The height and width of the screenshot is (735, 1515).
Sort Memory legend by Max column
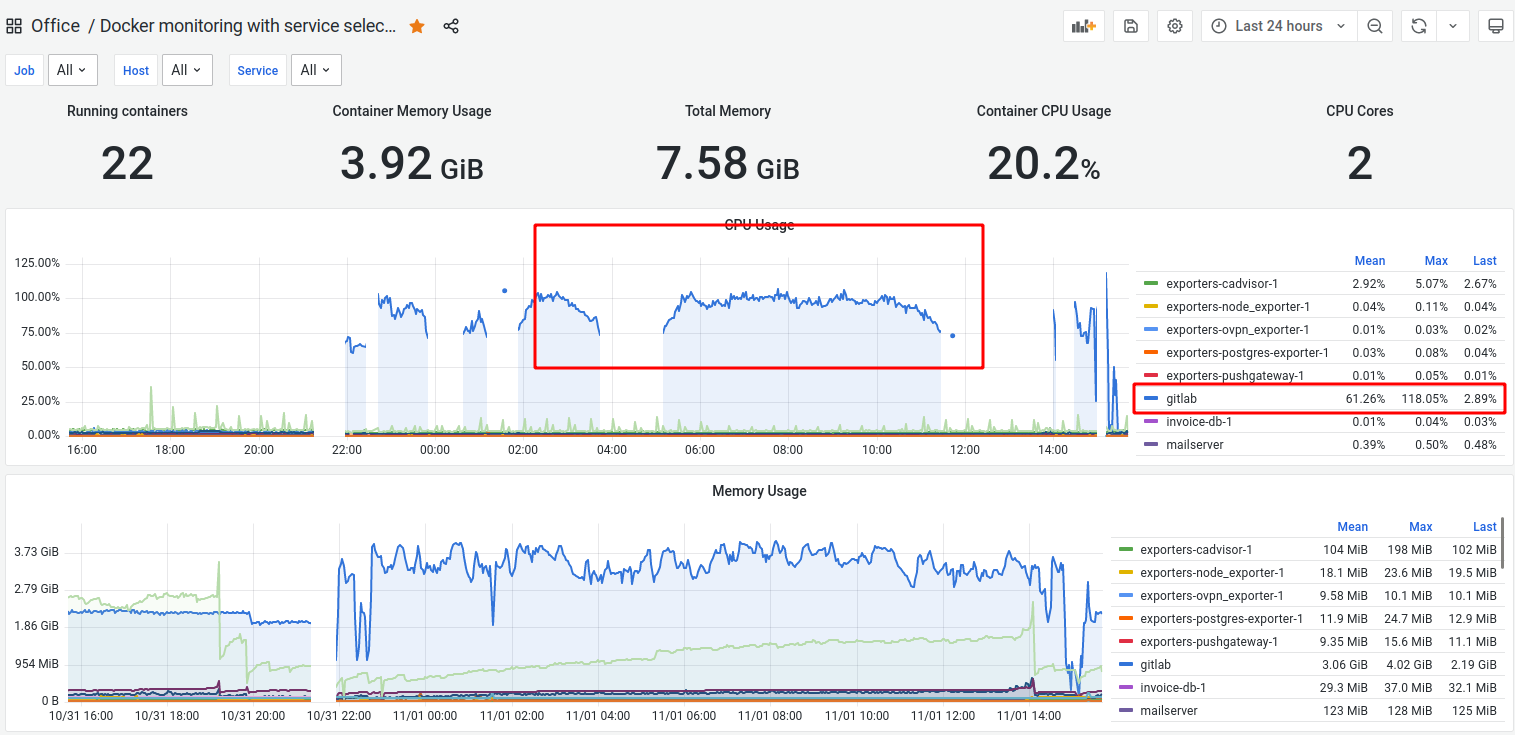[1421, 527]
